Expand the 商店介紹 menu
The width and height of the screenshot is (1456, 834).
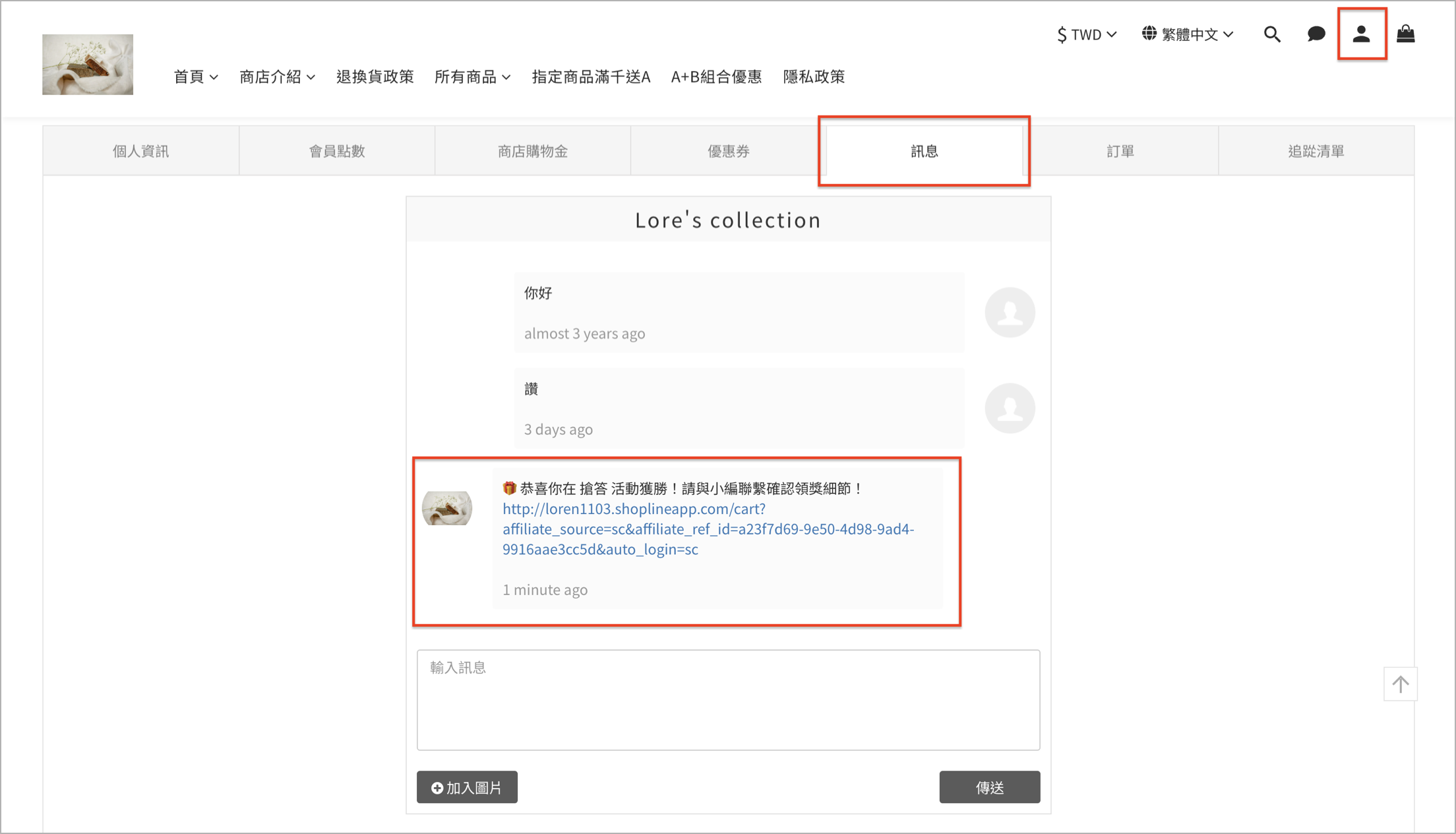(277, 77)
